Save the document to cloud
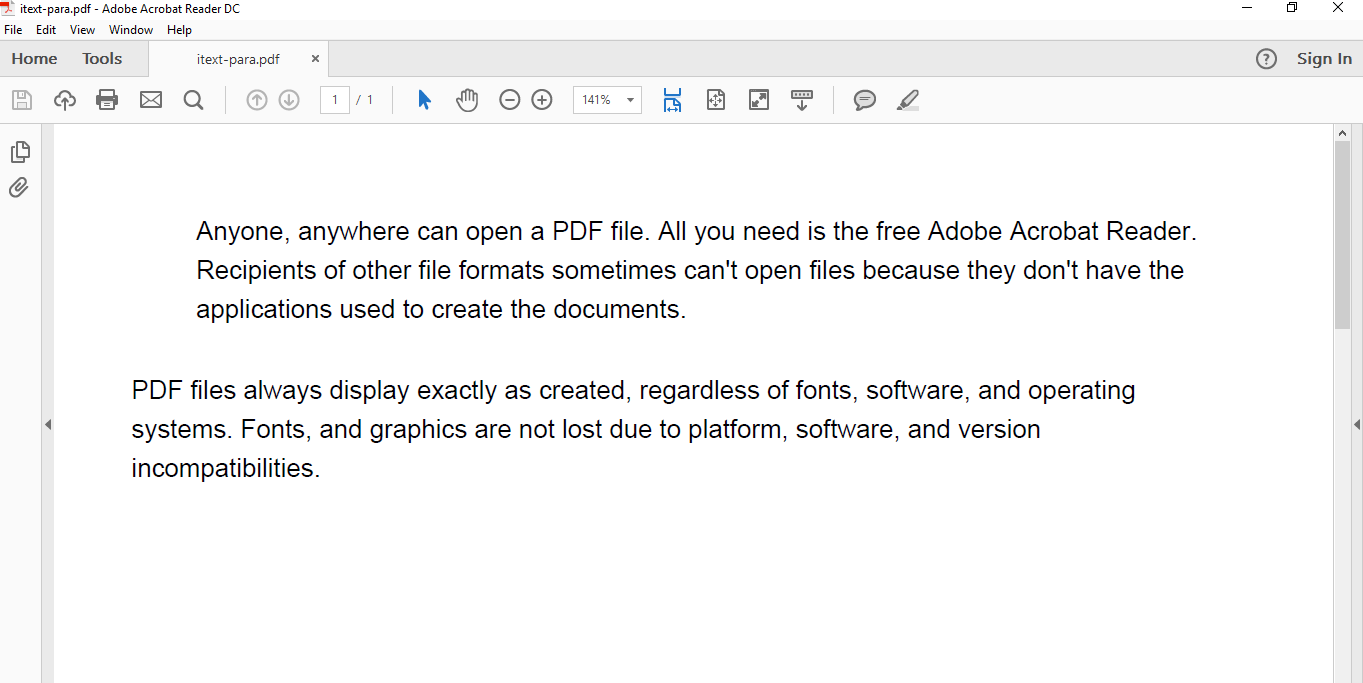 (x=65, y=99)
